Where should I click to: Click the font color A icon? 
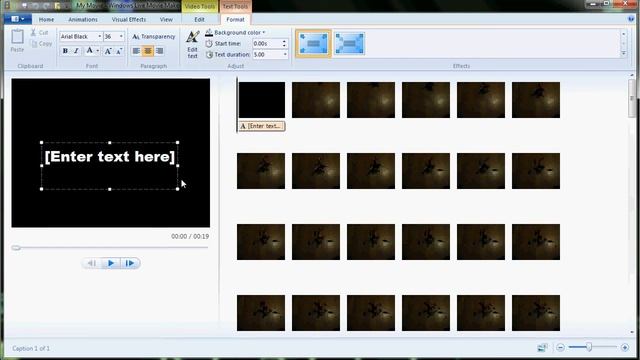point(89,51)
